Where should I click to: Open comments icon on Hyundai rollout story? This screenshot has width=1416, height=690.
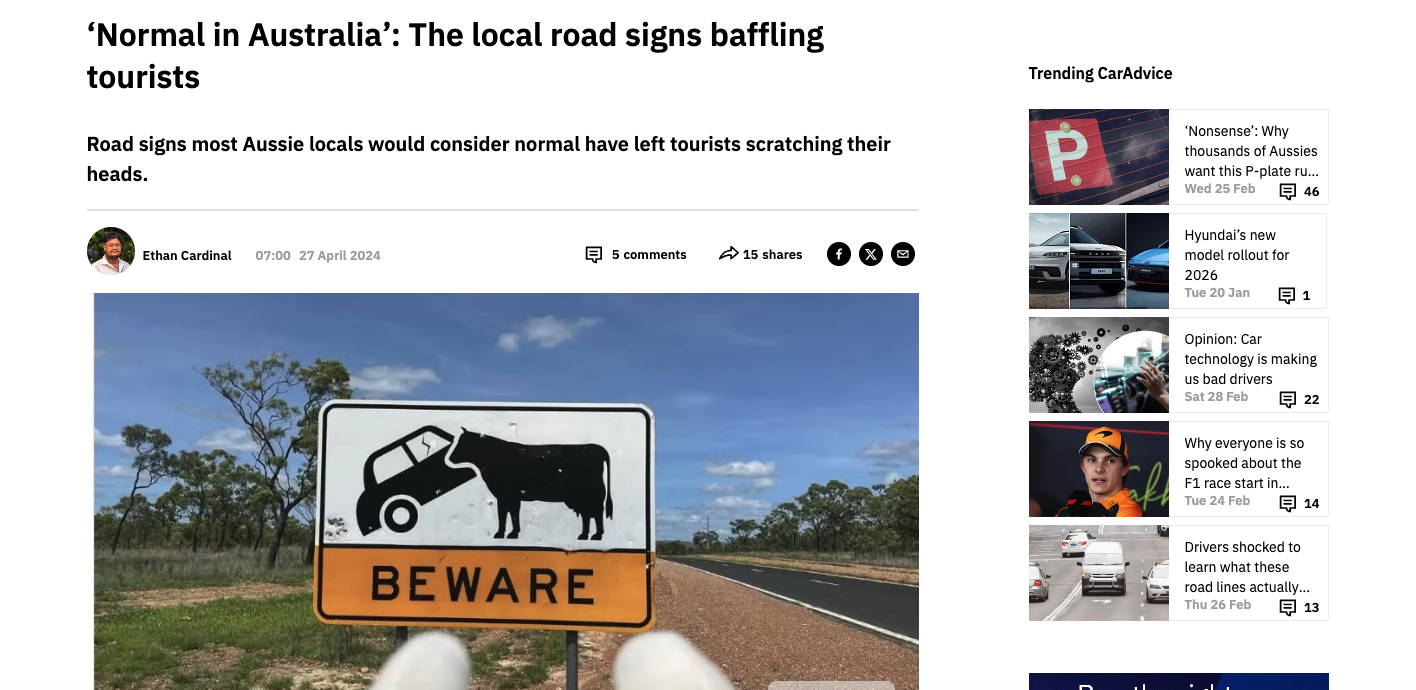tap(1287, 295)
